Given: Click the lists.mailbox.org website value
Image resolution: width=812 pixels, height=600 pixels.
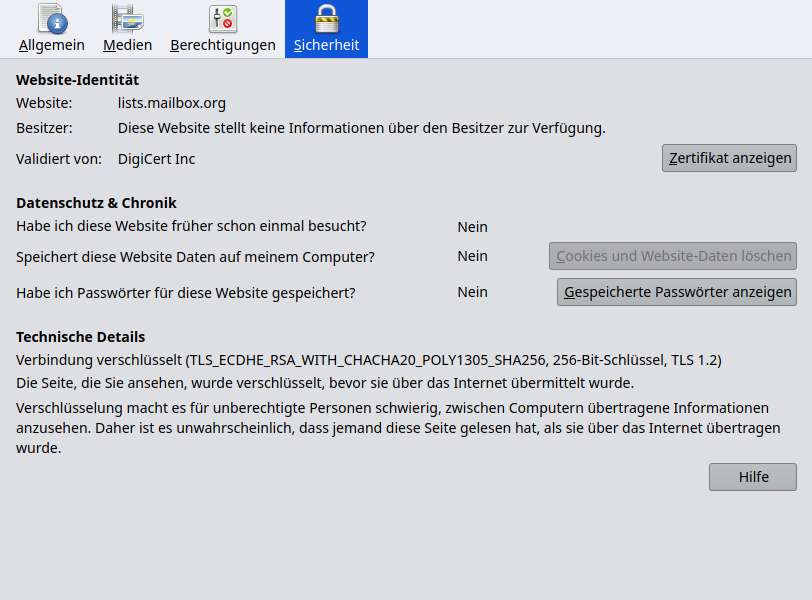Looking at the screenshot, I should click(x=171, y=103).
